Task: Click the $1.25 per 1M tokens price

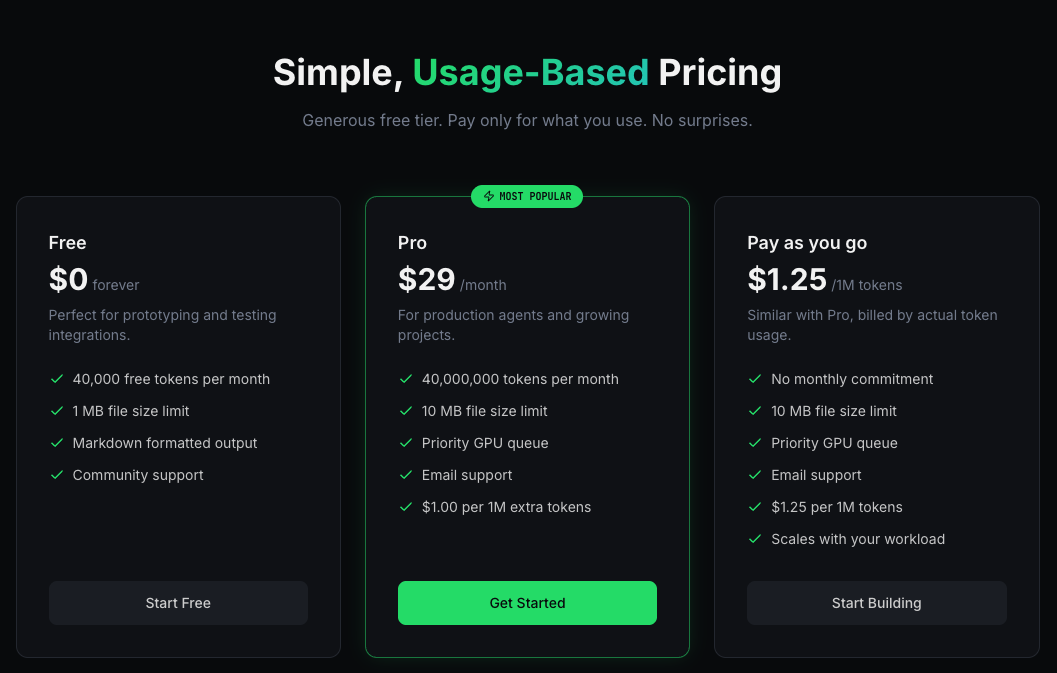Action: [x=787, y=280]
